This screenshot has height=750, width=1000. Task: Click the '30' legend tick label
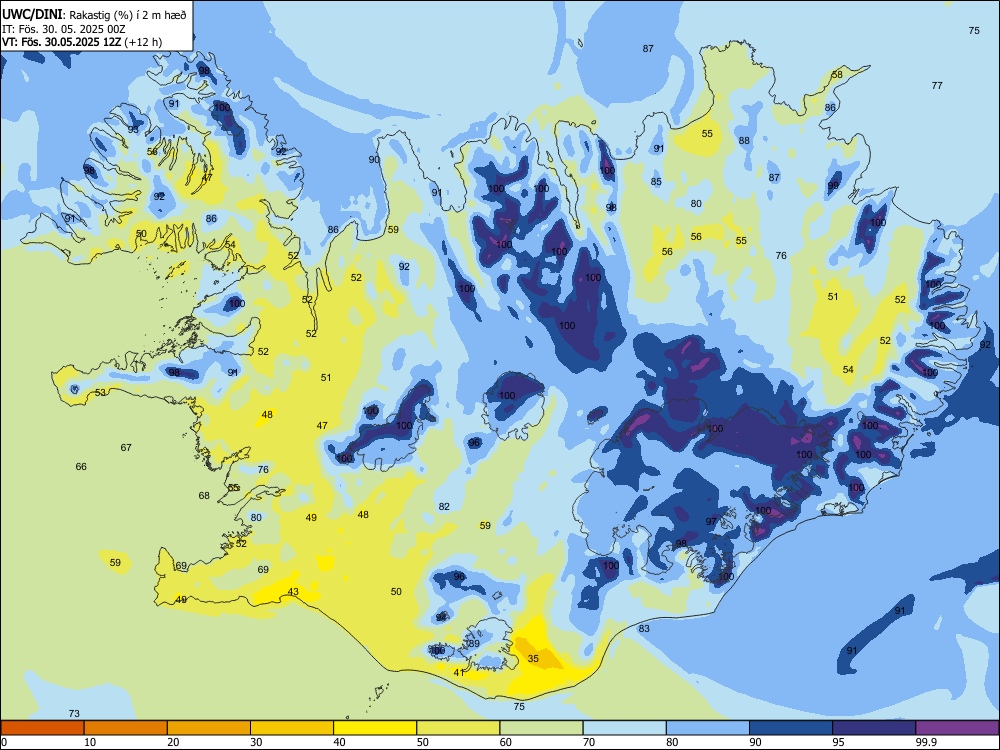pyautogui.click(x=256, y=742)
